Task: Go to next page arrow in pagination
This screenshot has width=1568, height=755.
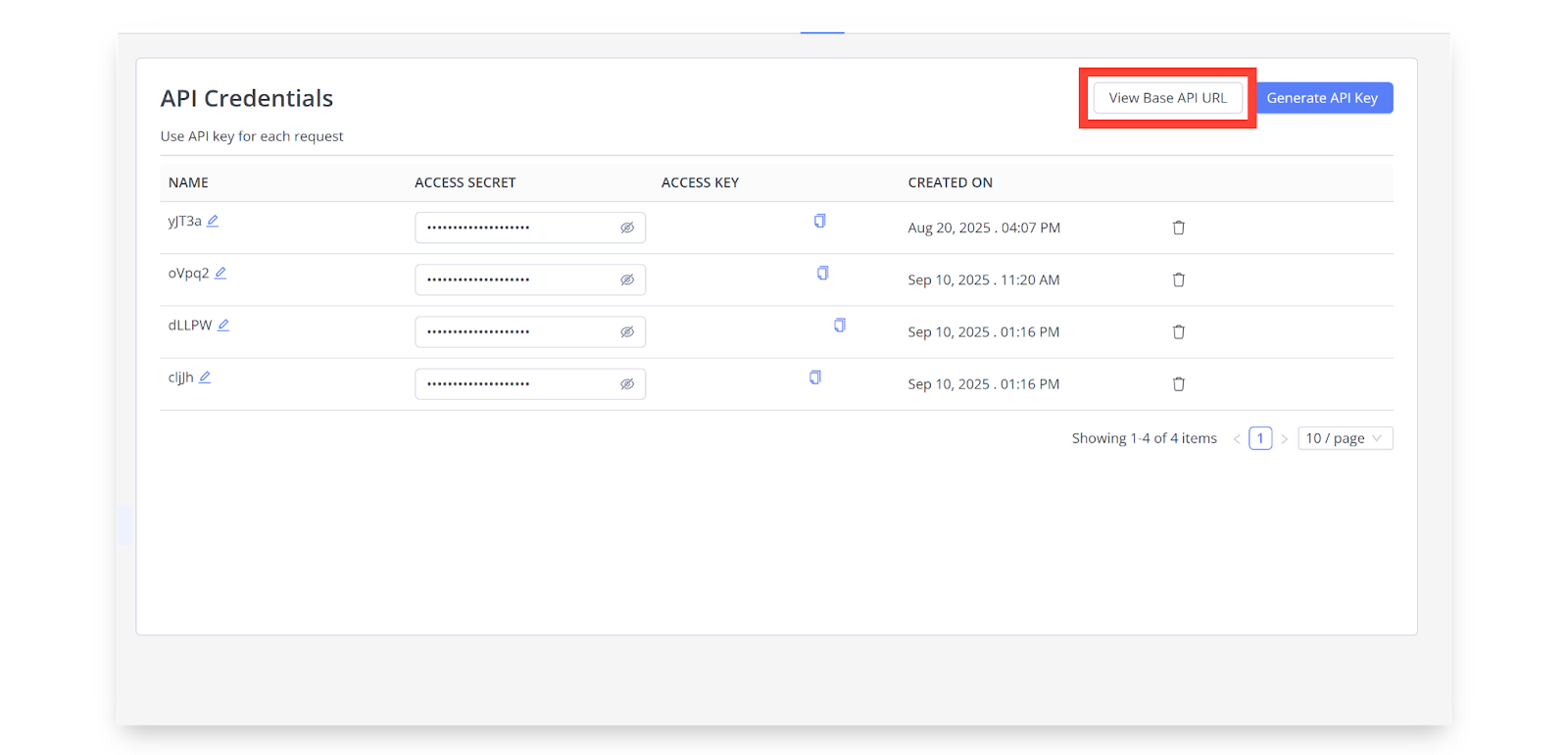Action: [x=1284, y=439]
